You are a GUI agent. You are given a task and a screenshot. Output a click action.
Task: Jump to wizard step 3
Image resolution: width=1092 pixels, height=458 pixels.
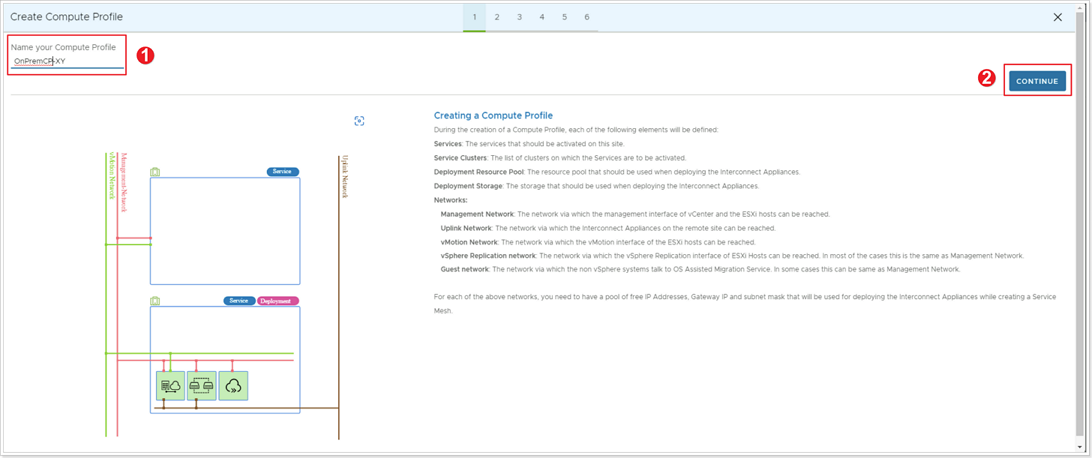click(520, 17)
